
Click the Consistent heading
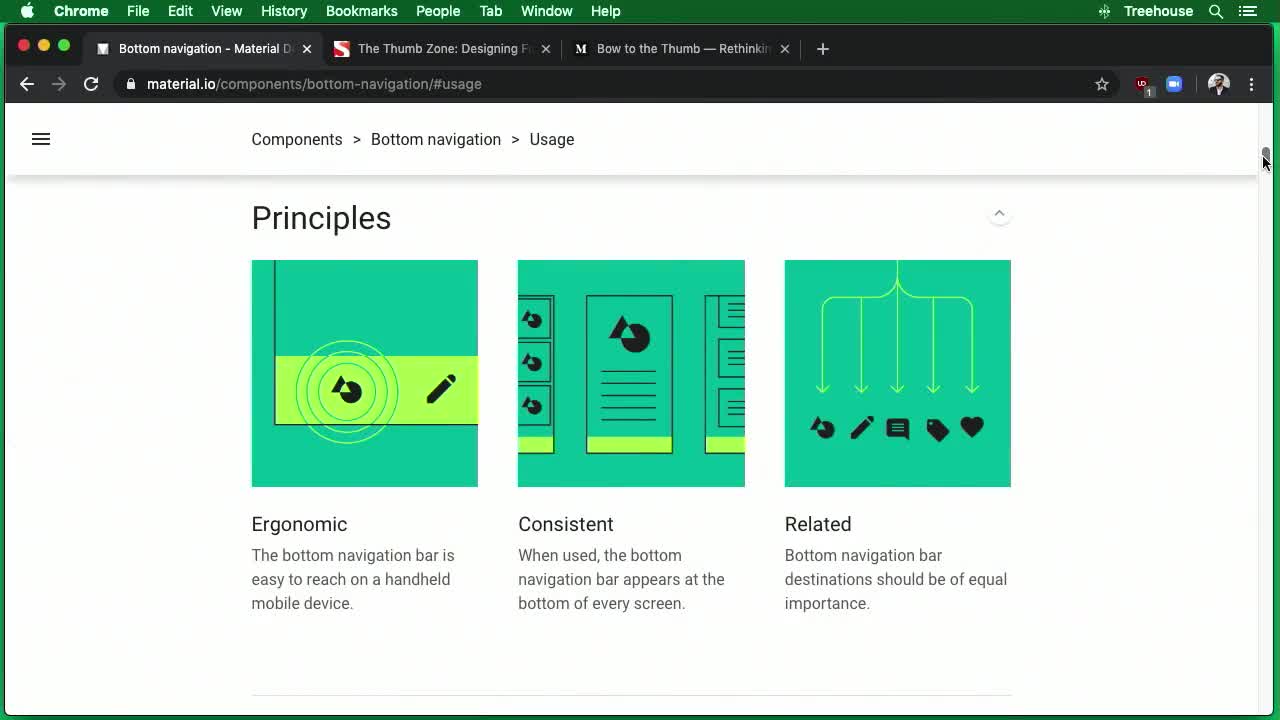[x=566, y=524]
